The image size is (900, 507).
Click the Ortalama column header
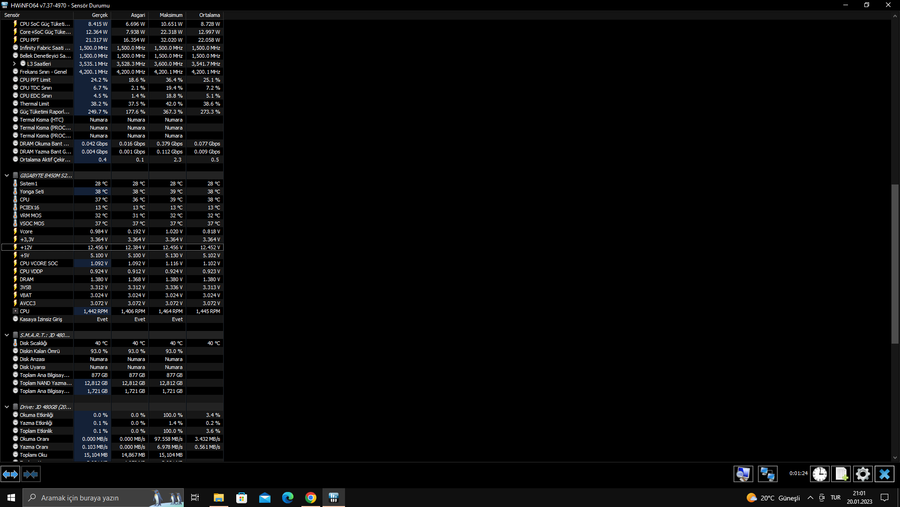coord(205,15)
